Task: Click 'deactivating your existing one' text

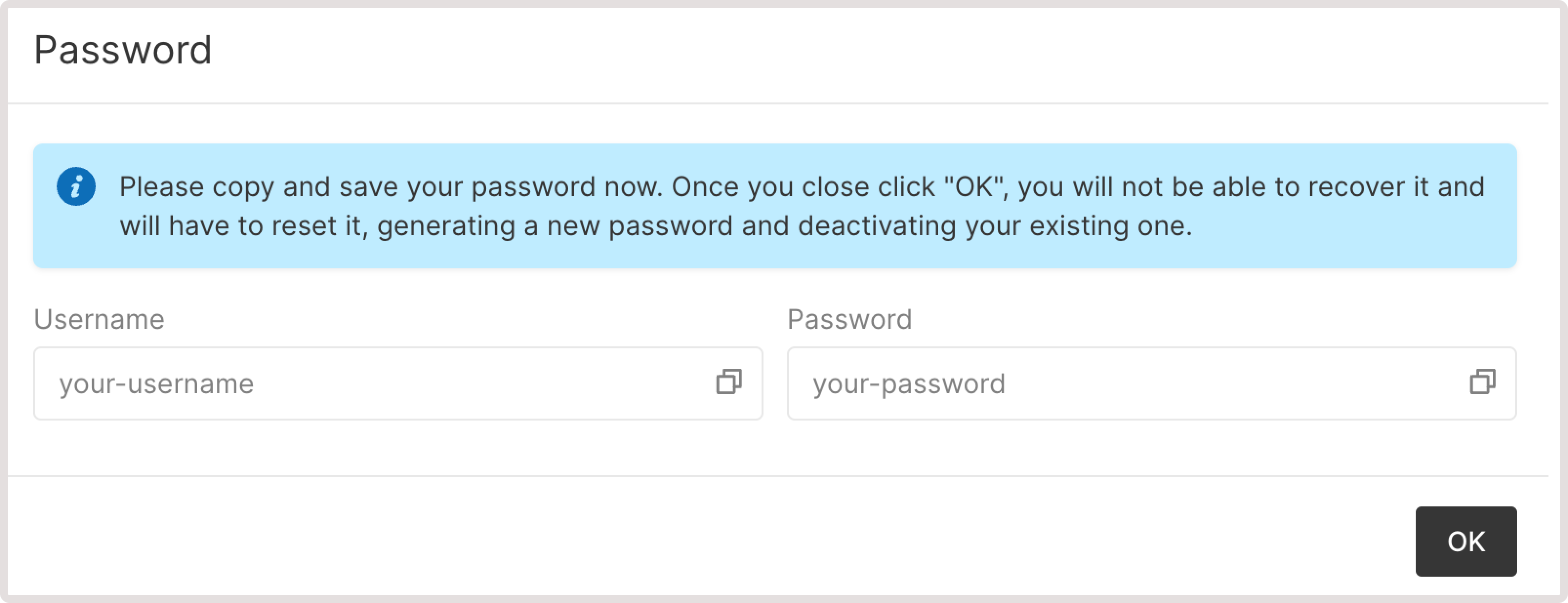Action: (x=994, y=226)
